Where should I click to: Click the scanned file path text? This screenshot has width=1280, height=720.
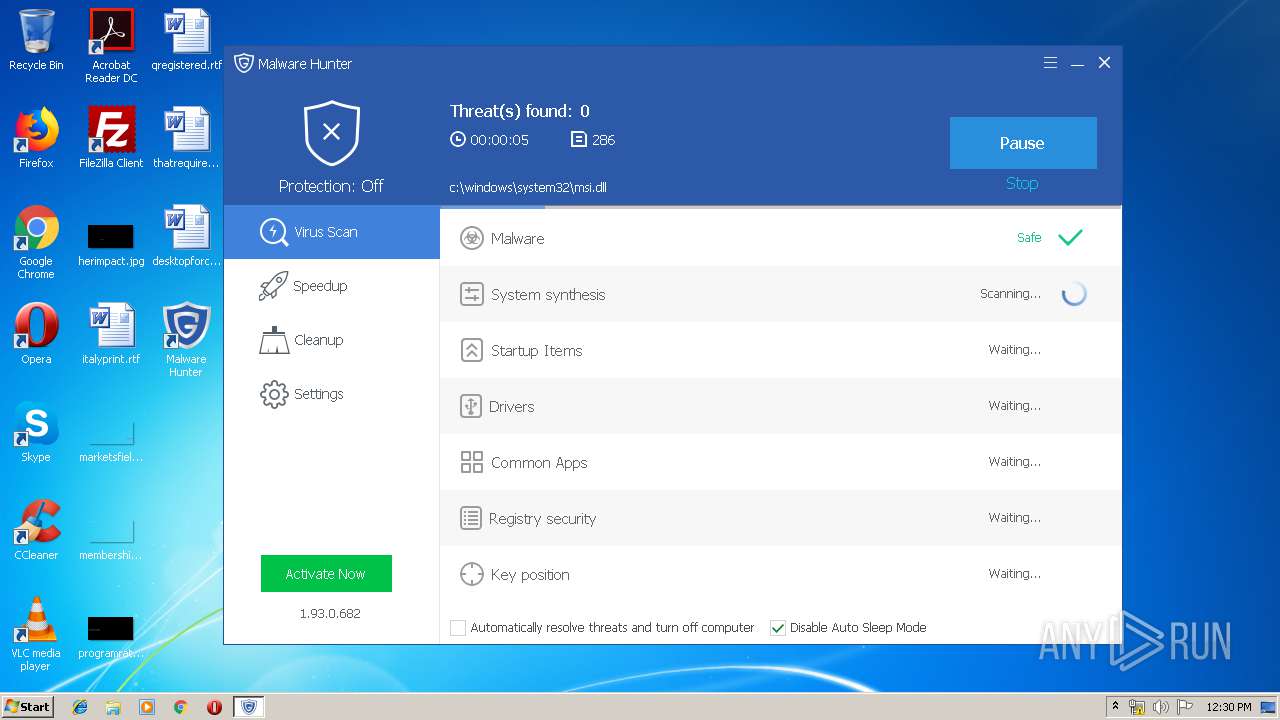(x=528, y=187)
